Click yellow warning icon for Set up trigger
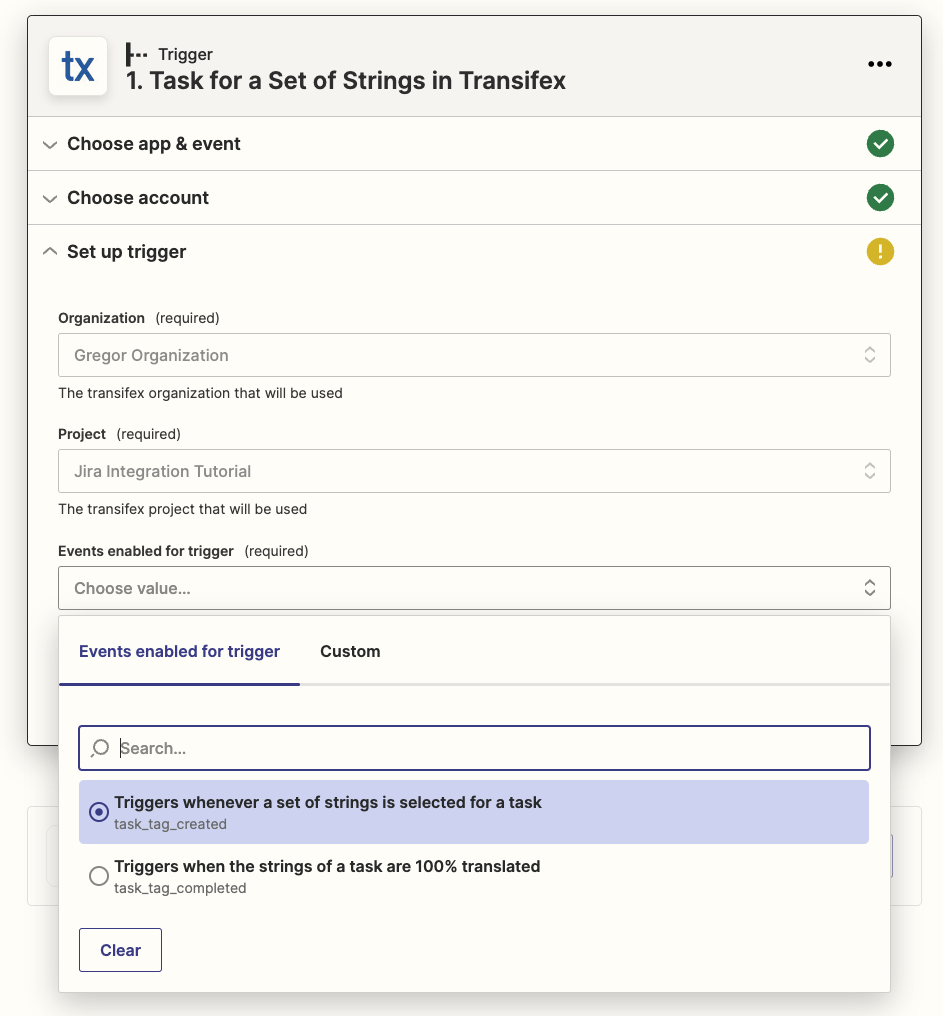This screenshot has height=1016, width=943. click(x=880, y=251)
